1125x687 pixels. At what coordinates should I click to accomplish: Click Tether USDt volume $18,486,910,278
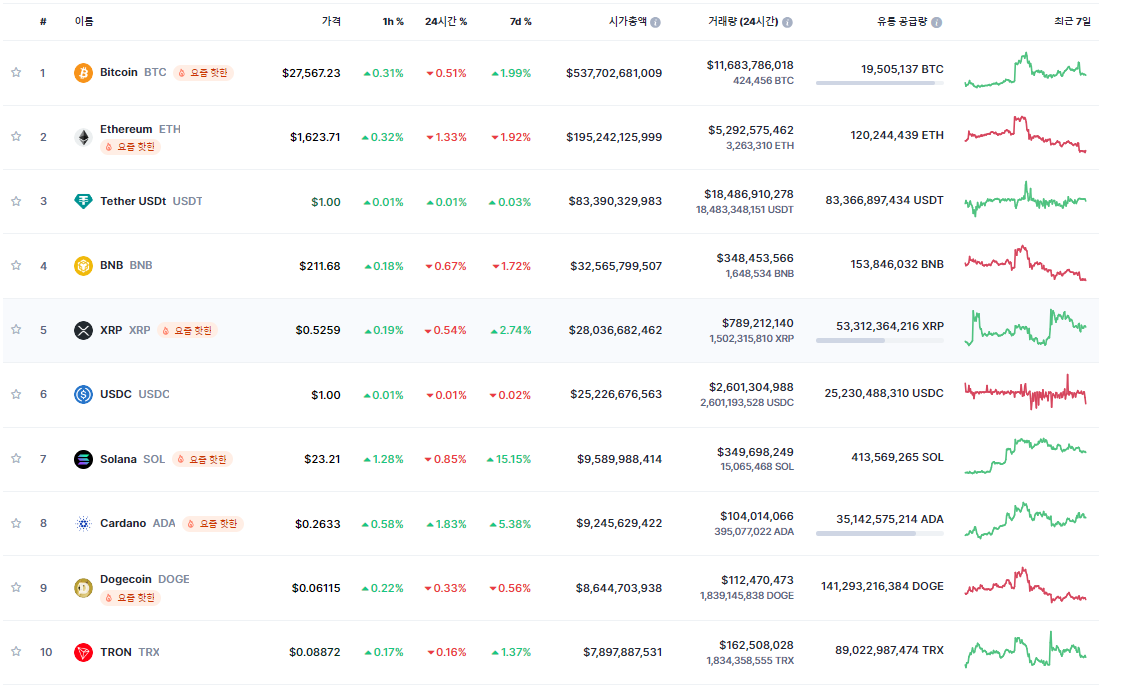(748, 194)
